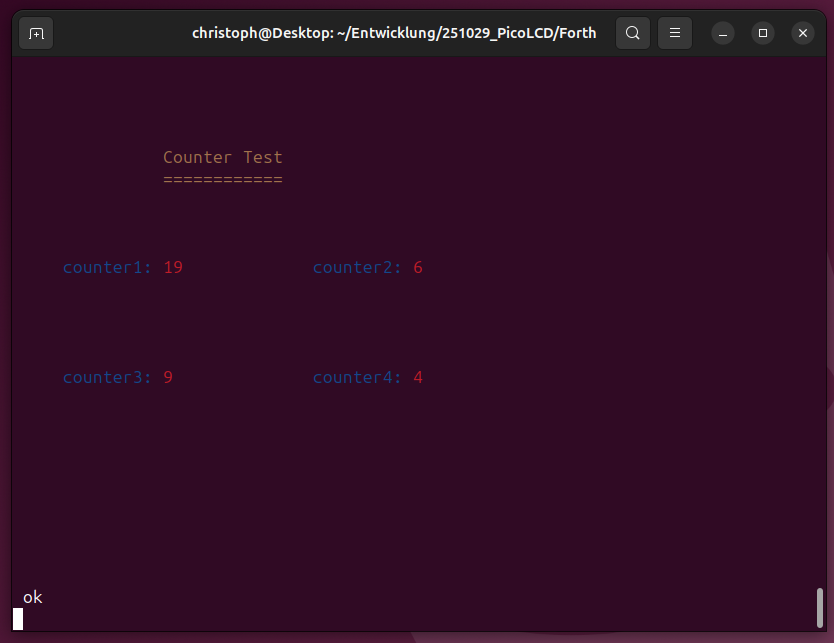Click the window title showing the Forth path
This screenshot has width=834, height=643.
[394, 33]
